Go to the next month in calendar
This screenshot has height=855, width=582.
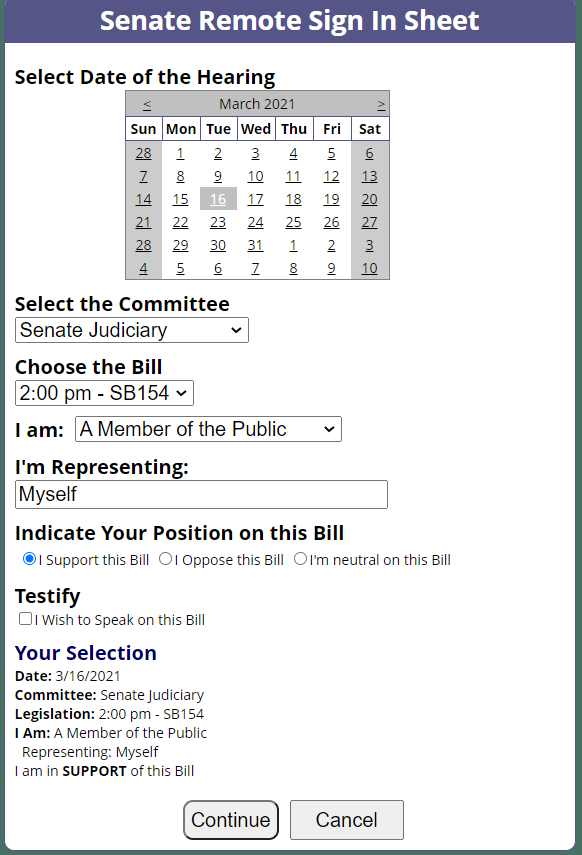[380, 104]
